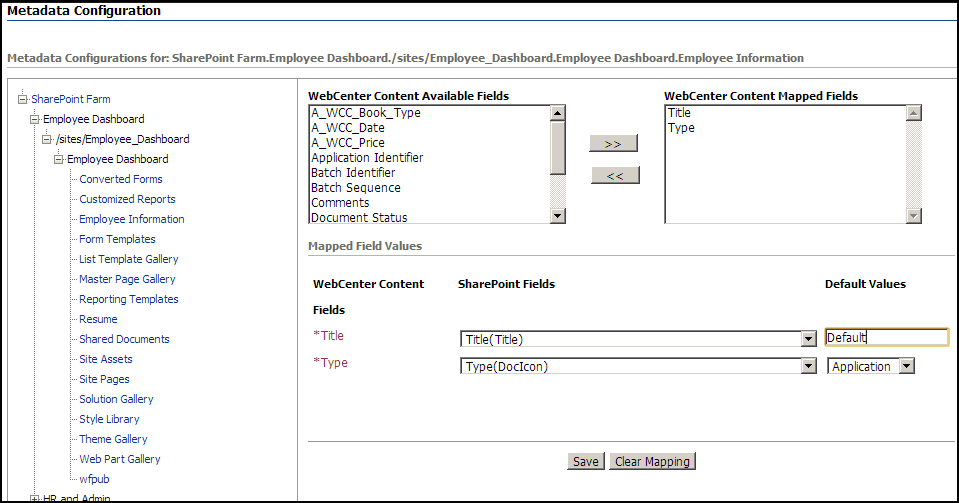Click Mapped Fields scroll up arrow
The image size is (959, 503).
pos(914,113)
